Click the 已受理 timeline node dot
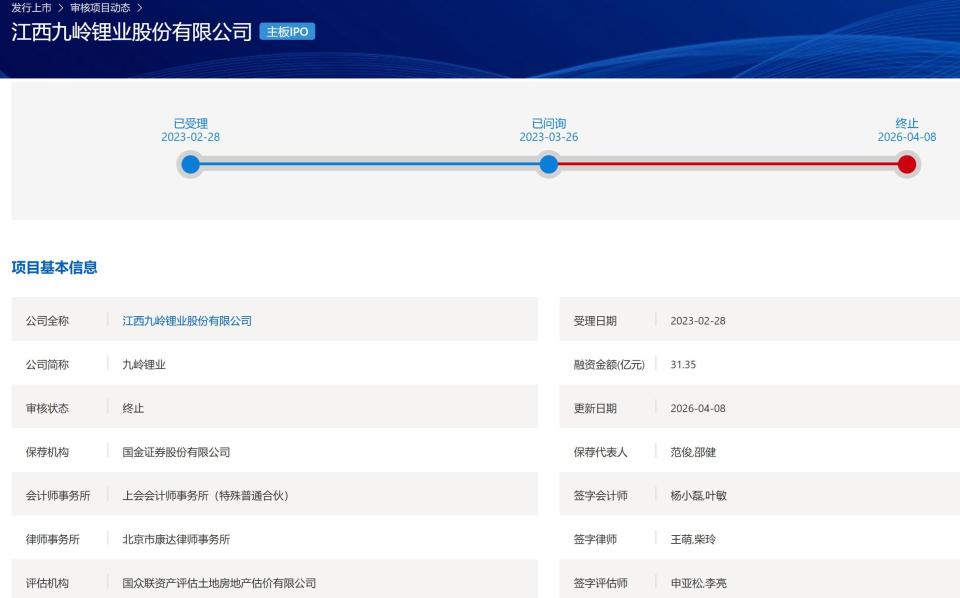The height and width of the screenshot is (598, 960). click(191, 164)
